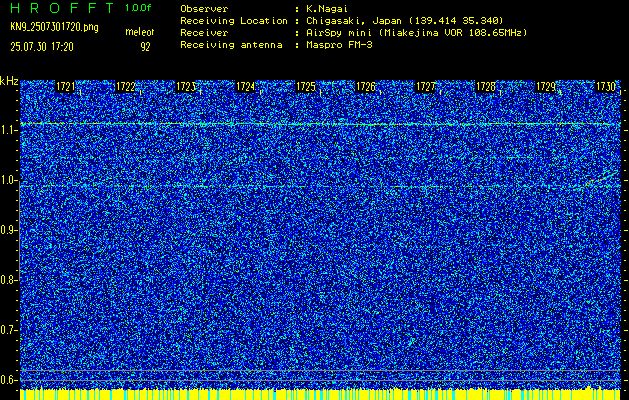Click the Maspro FM-3 antenna value

click(x=339, y=45)
